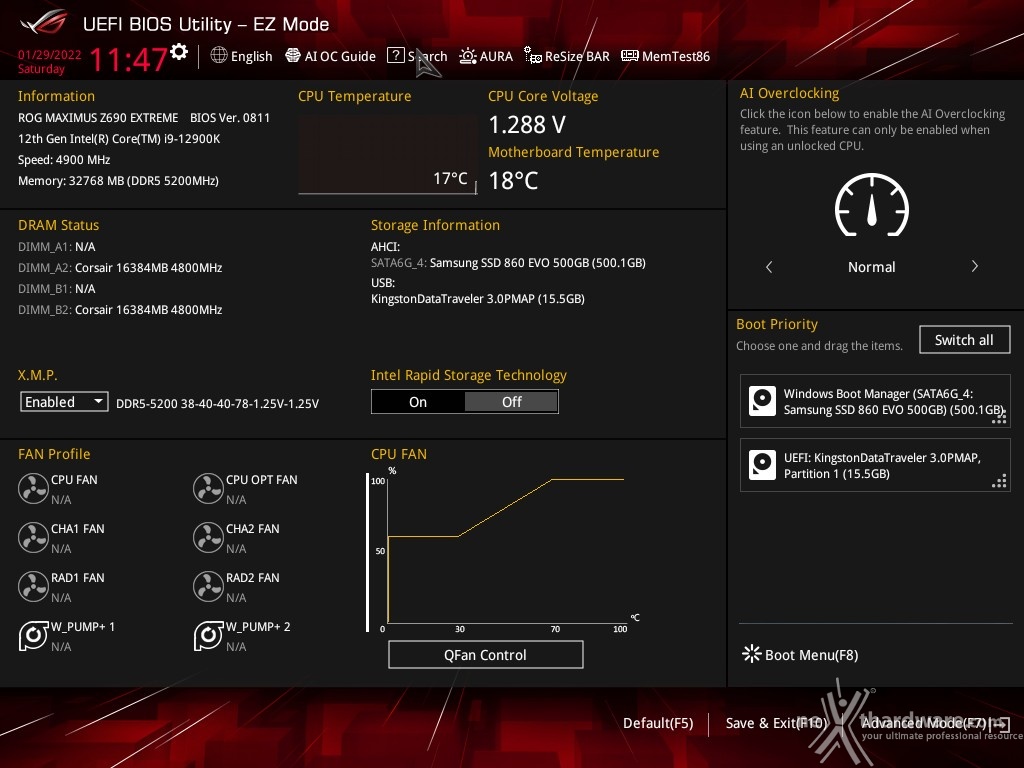Click the CPU Temperature graph

tap(387, 154)
